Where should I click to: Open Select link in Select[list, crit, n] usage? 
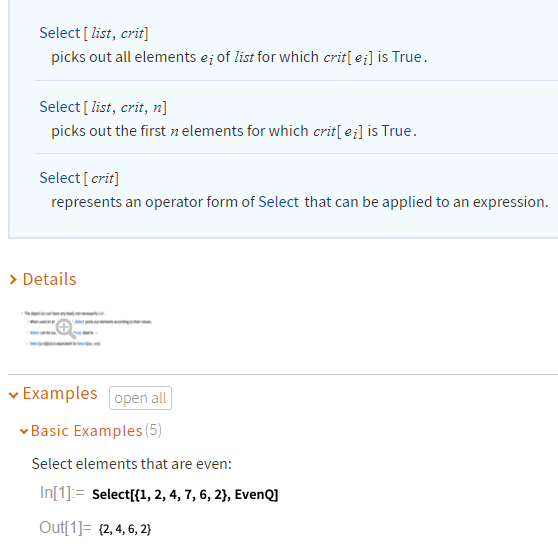tap(60, 107)
